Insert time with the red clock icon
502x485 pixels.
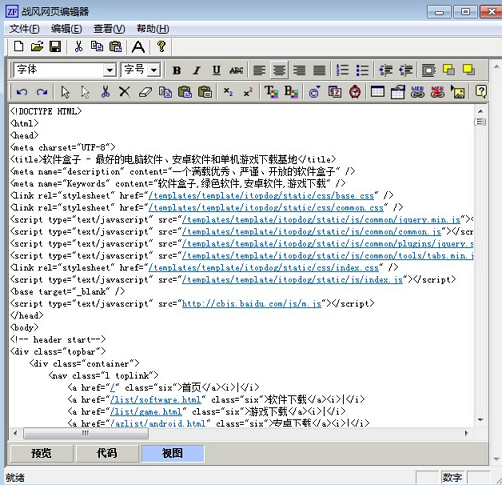355,92
